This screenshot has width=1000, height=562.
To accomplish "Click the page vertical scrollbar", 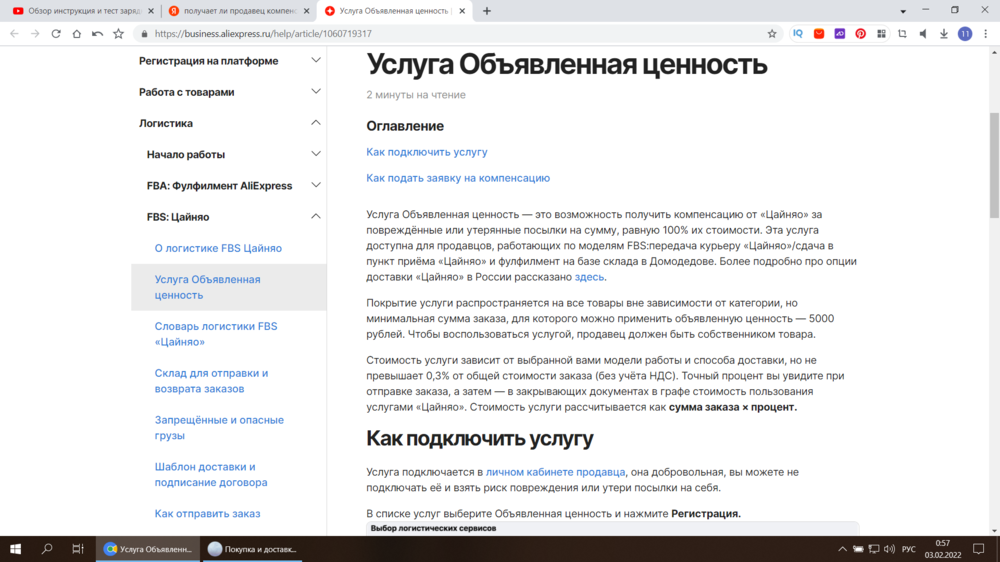I will pos(994,150).
